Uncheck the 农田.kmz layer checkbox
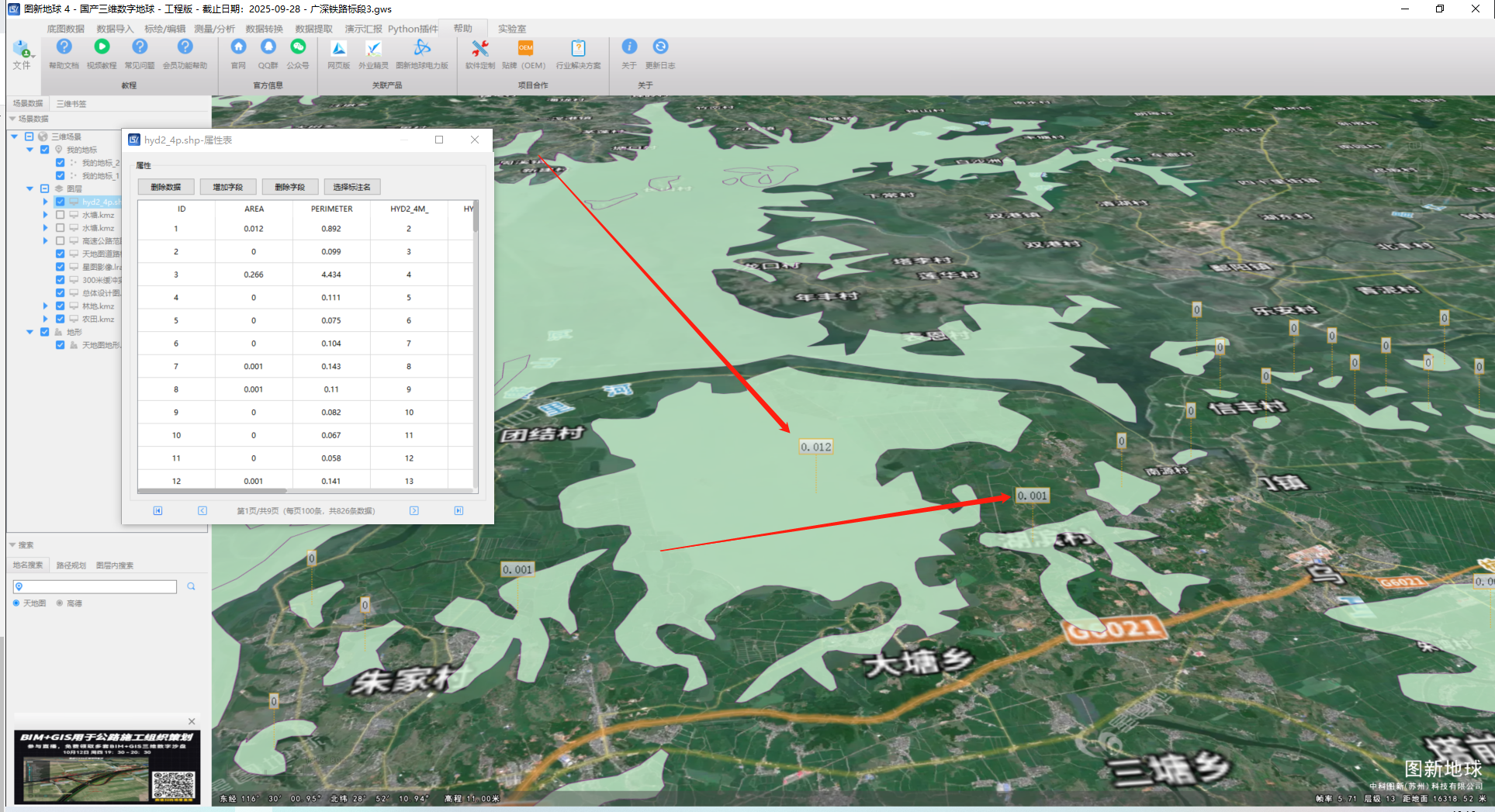 (60, 320)
